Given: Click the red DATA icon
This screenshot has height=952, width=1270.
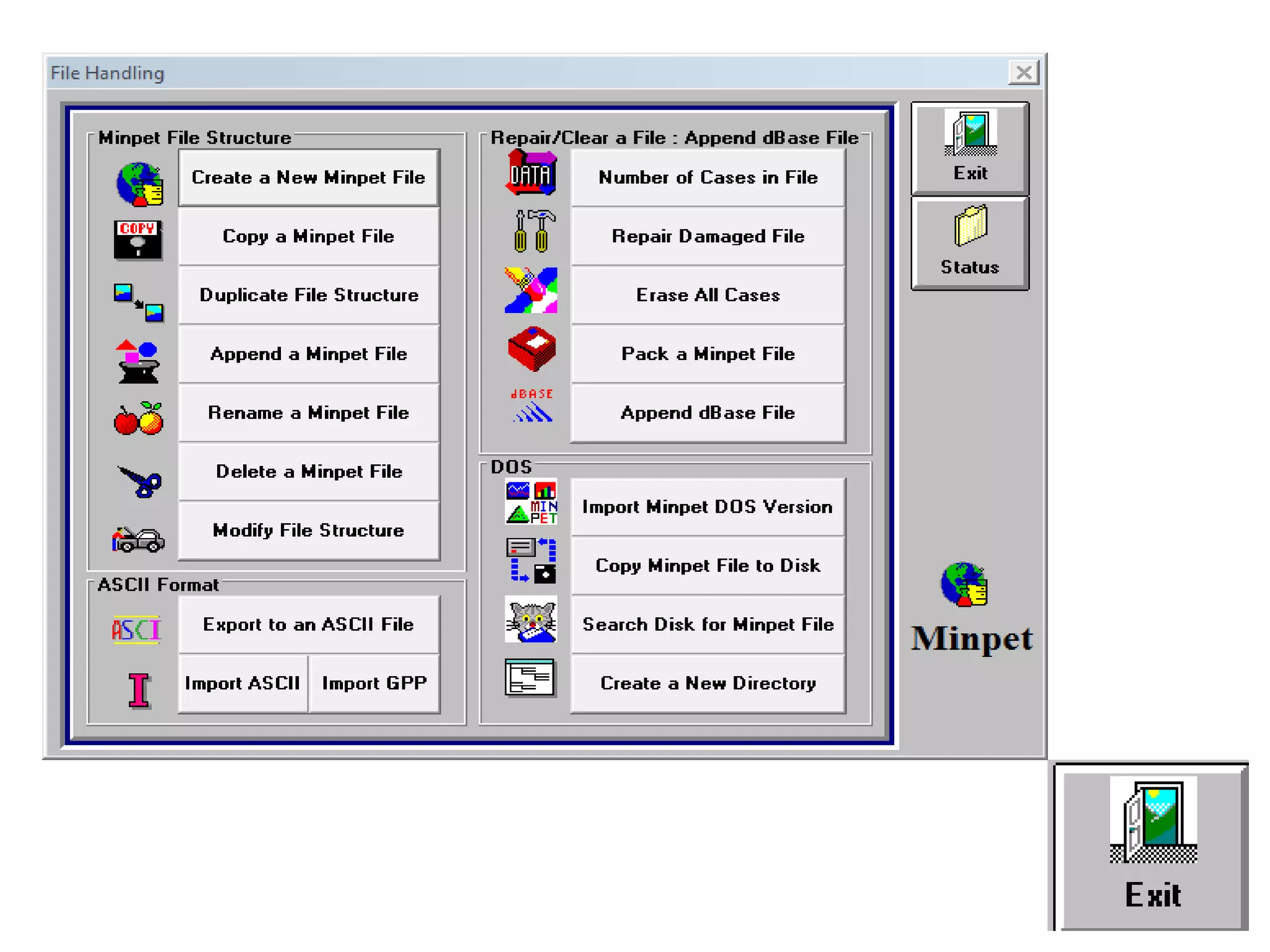Looking at the screenshot, I should click(531, 174).
